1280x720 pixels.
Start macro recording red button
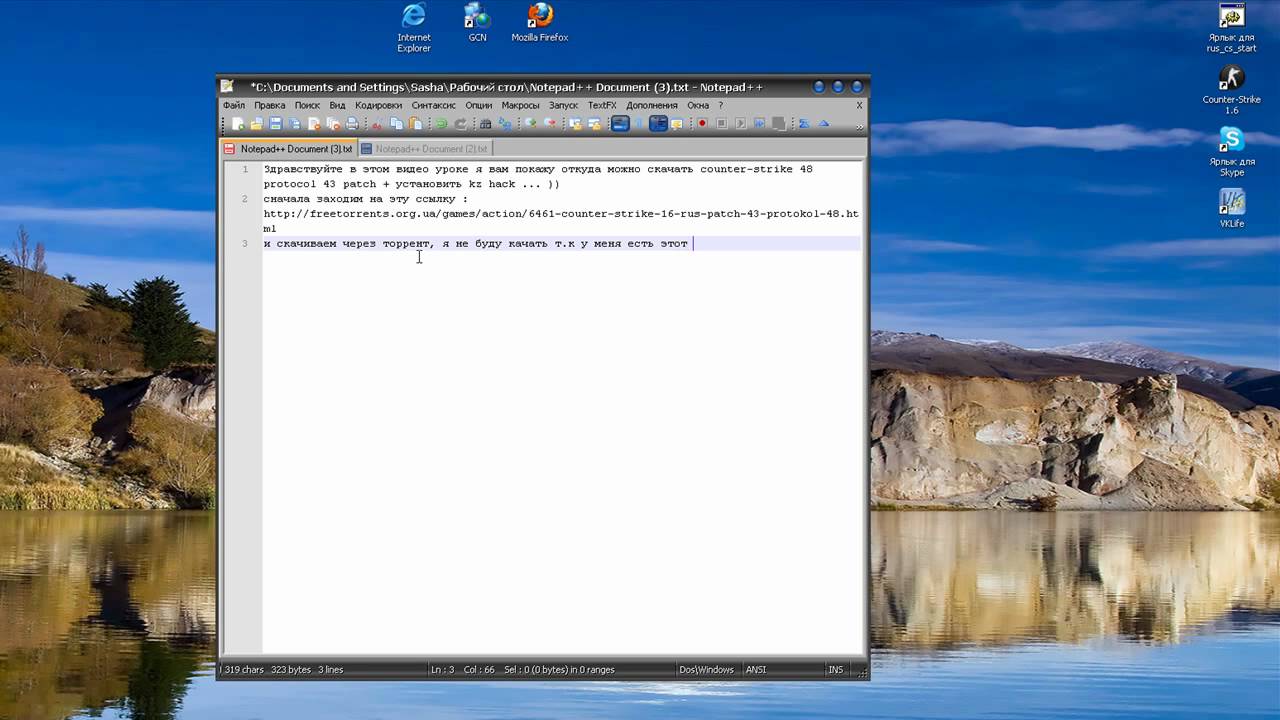pos(702,124)
